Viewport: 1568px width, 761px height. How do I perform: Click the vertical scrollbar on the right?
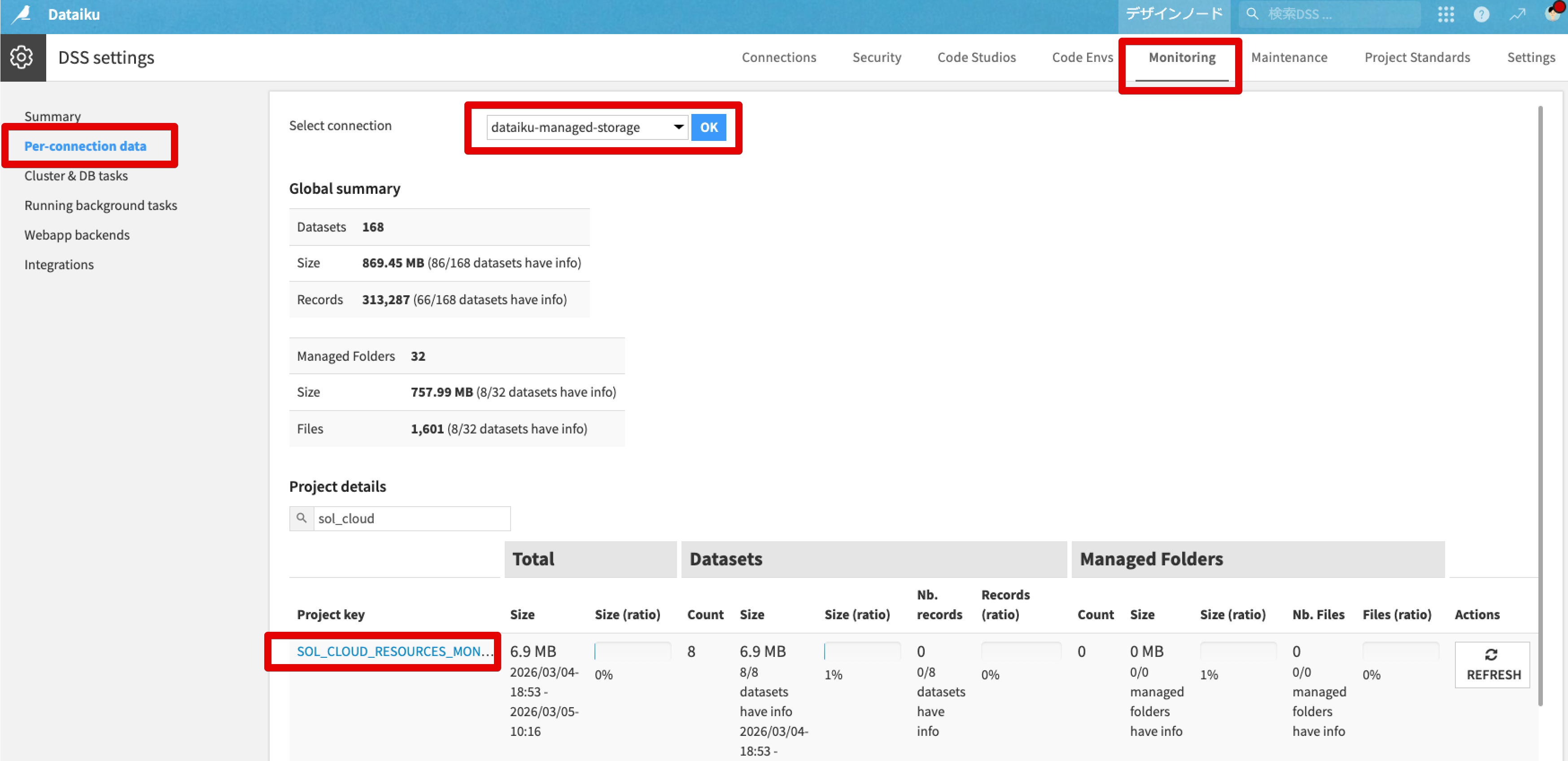(1540, 402)
